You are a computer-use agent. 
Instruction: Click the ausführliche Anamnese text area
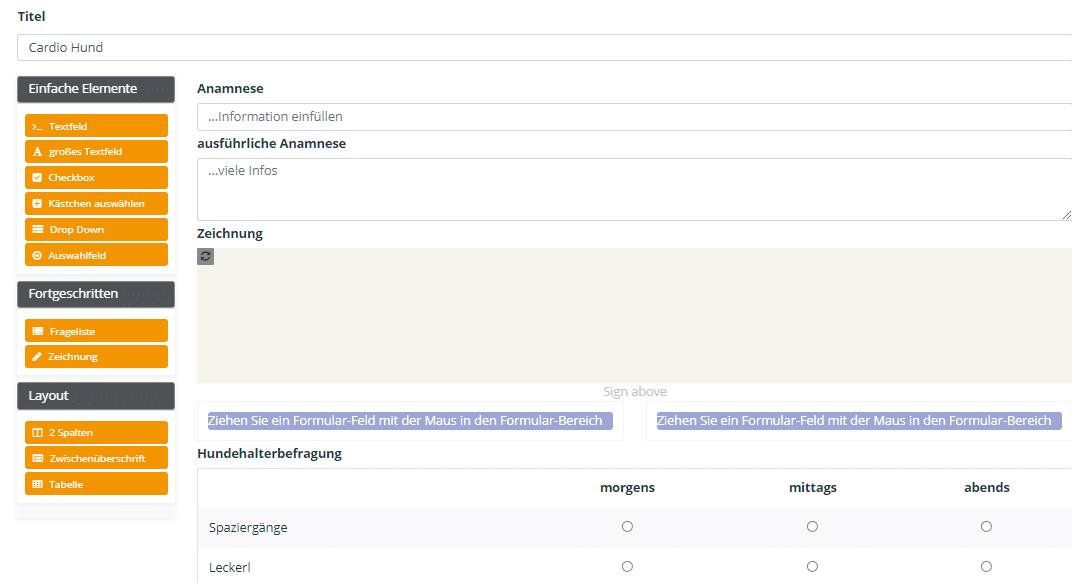[634, 189]
